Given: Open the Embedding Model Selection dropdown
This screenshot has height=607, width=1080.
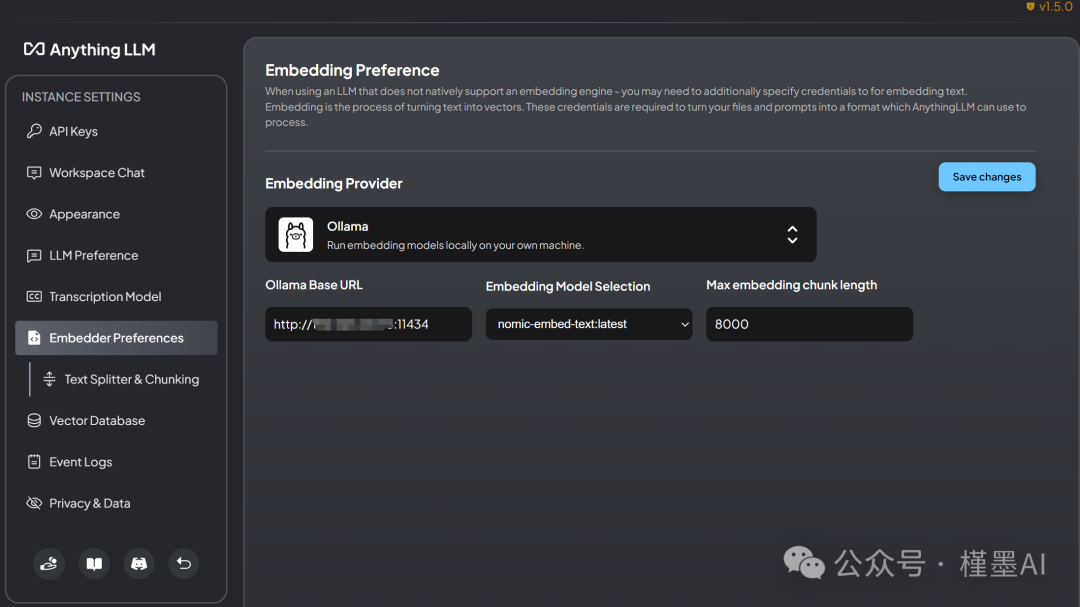Looking at the screenshot, I should click(589, 324).
